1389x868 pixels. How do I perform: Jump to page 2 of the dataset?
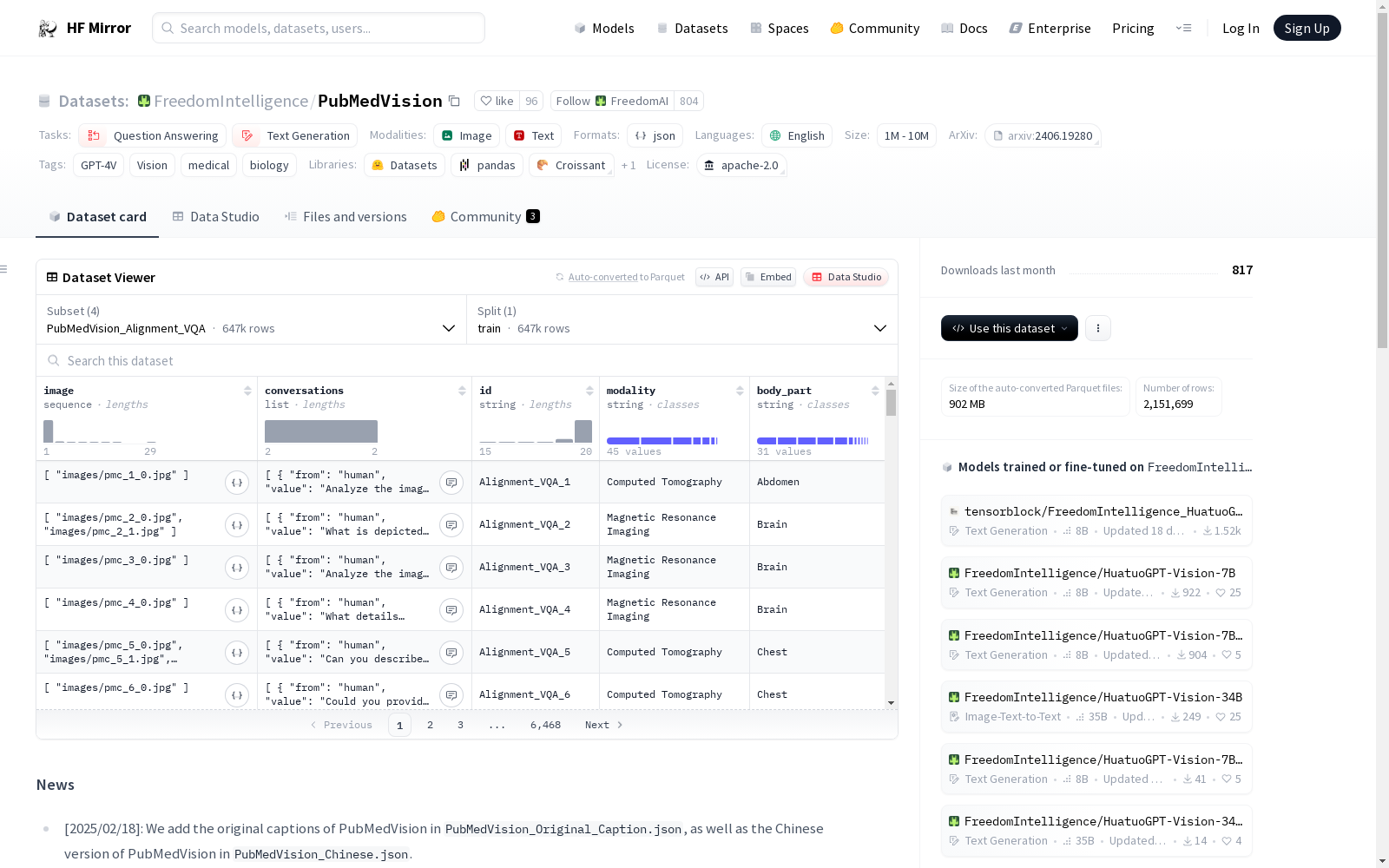[430, 725]
